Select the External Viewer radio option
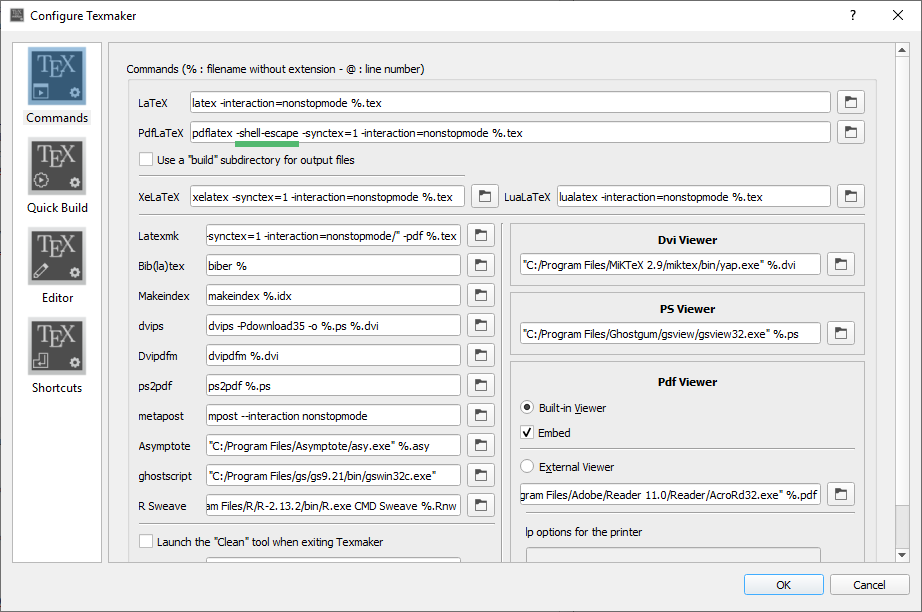 coord(528,467)
